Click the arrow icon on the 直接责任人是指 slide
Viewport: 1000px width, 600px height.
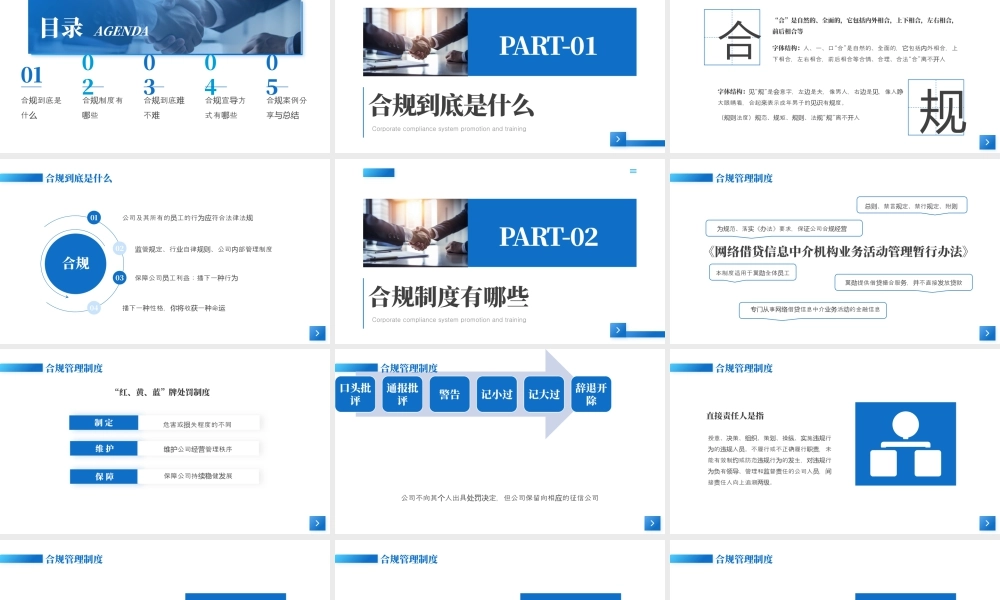(x=987, y=523)
